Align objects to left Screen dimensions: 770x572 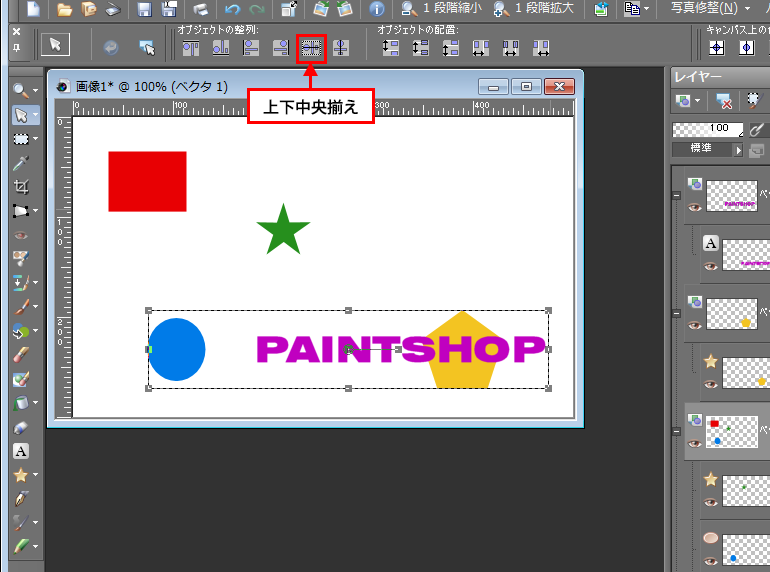point(251,48)
